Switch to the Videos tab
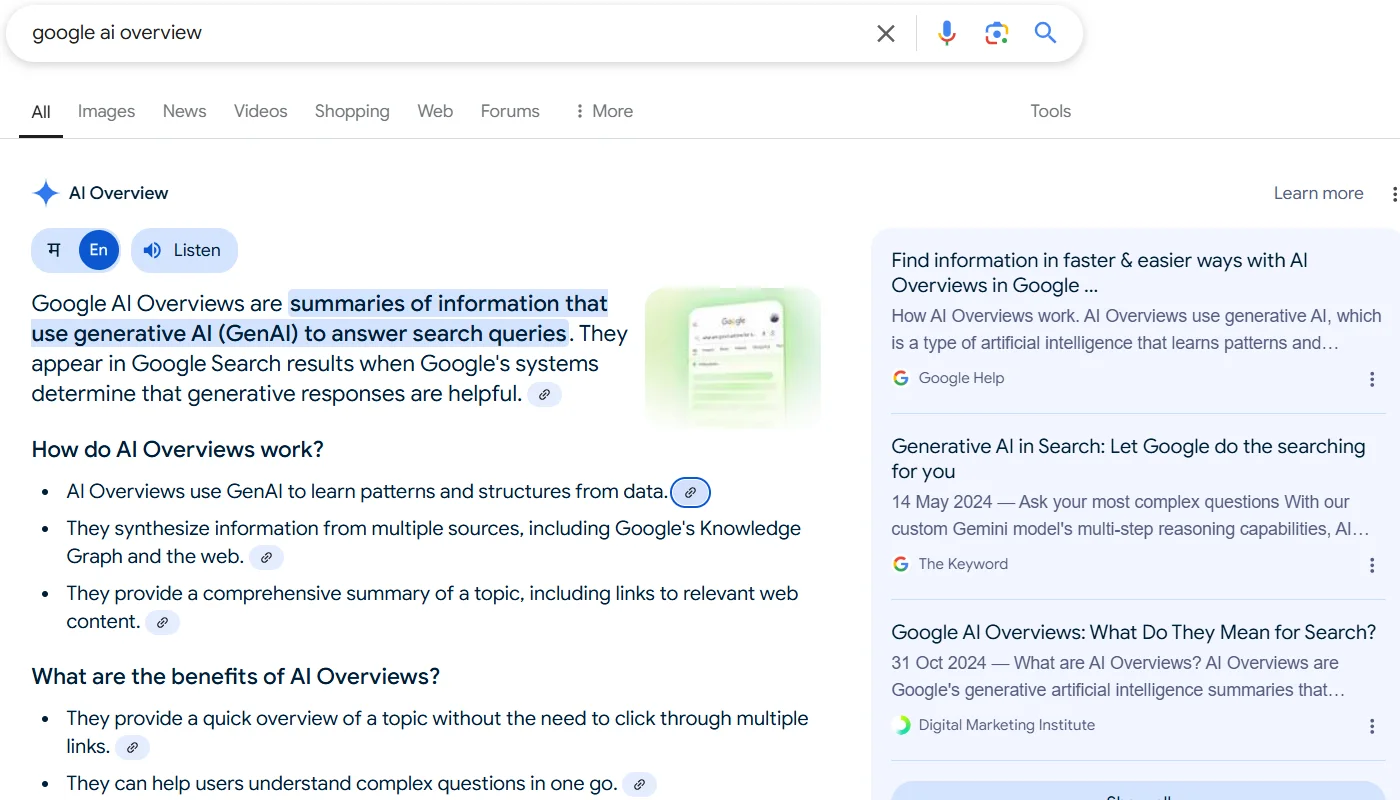 tap(261, 111)
